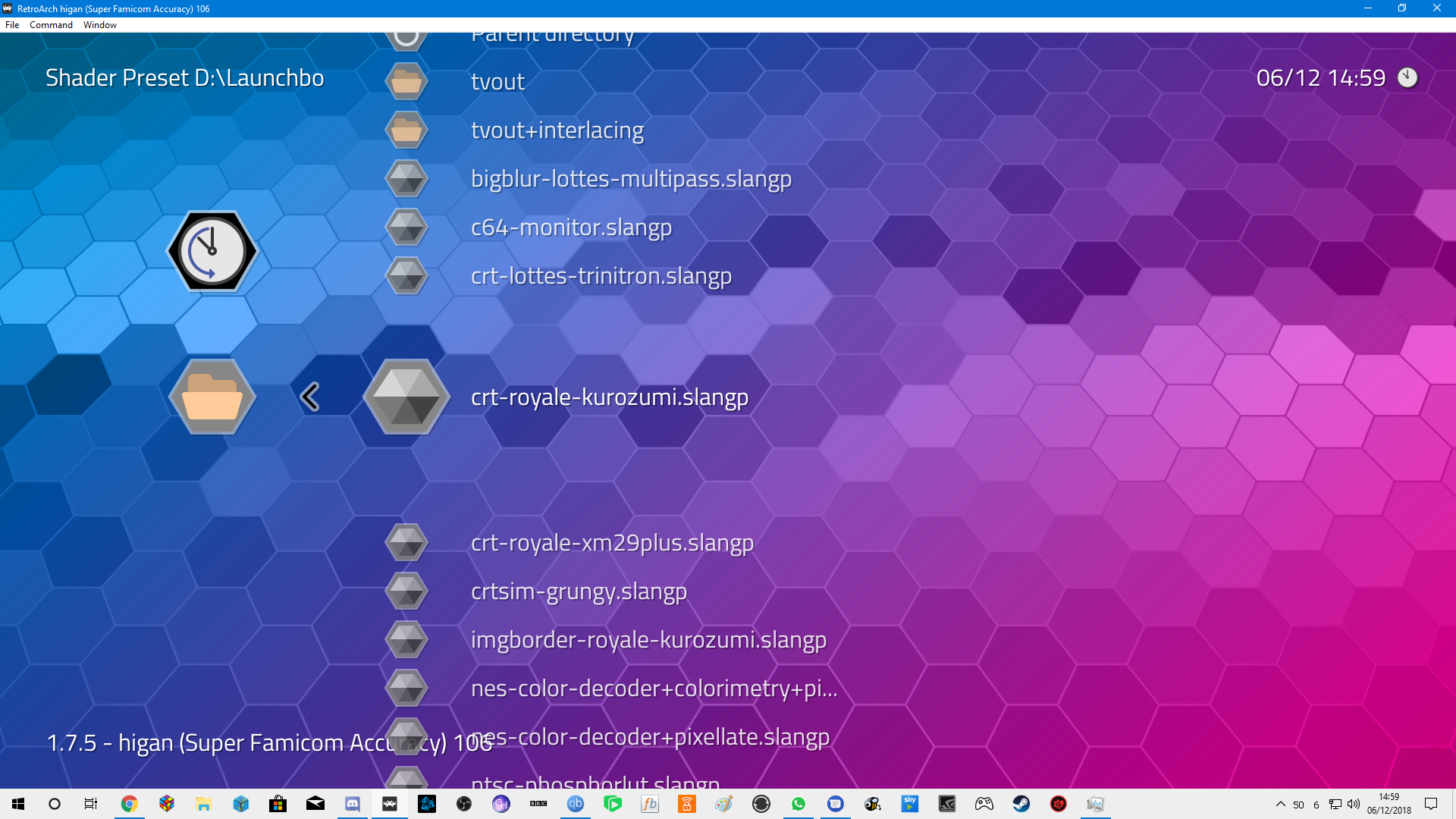
Task: Focus the RetroArch taskbar icon
Action: 390,804
